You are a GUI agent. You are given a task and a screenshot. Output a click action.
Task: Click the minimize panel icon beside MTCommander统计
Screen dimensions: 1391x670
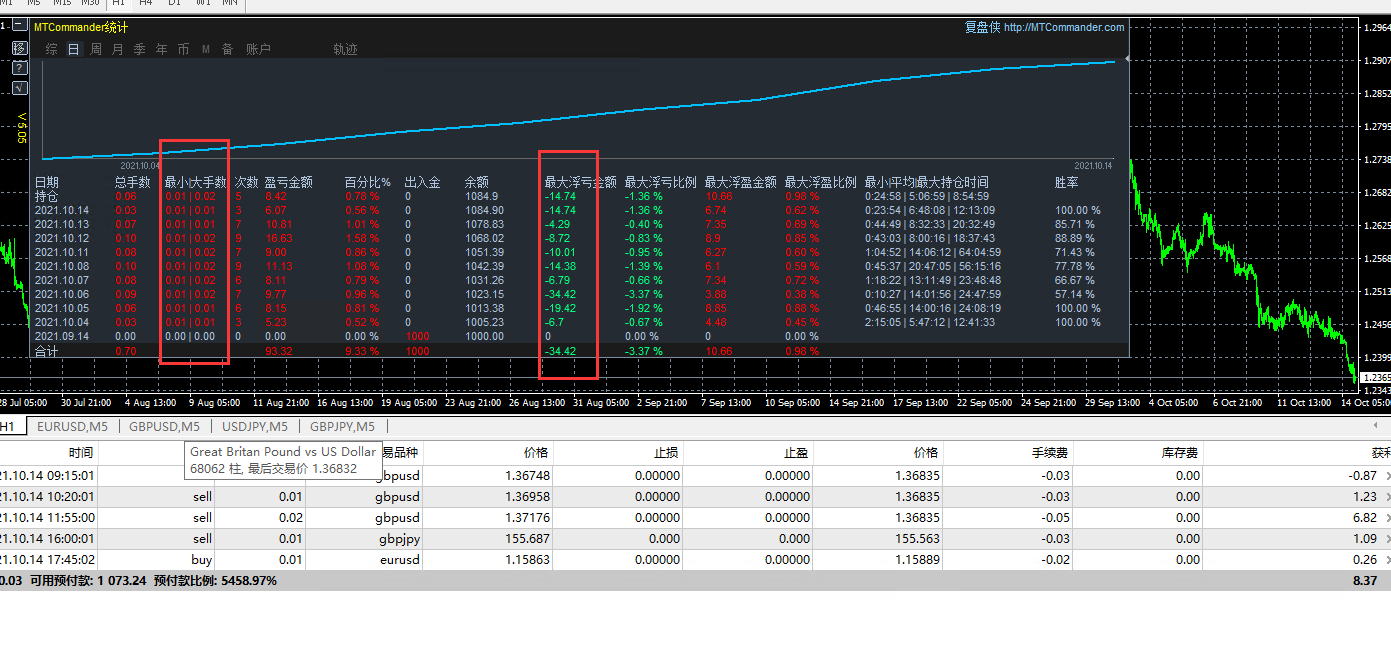[20, 23]
